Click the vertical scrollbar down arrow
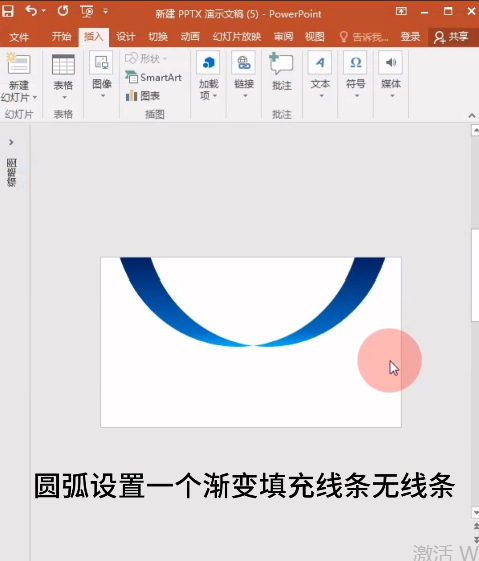Viewport: 479px width, 561px height. [475, 513]
